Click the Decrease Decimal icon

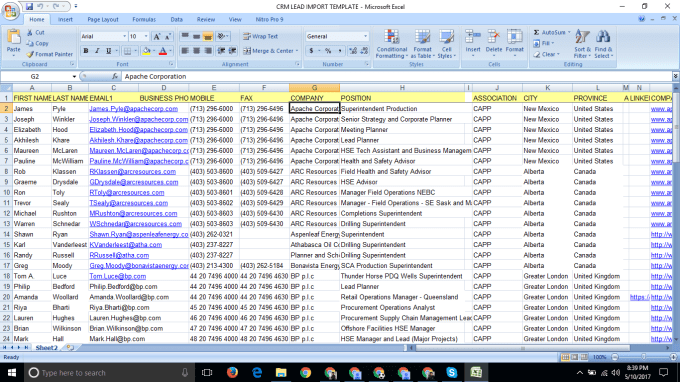(364, 51)
